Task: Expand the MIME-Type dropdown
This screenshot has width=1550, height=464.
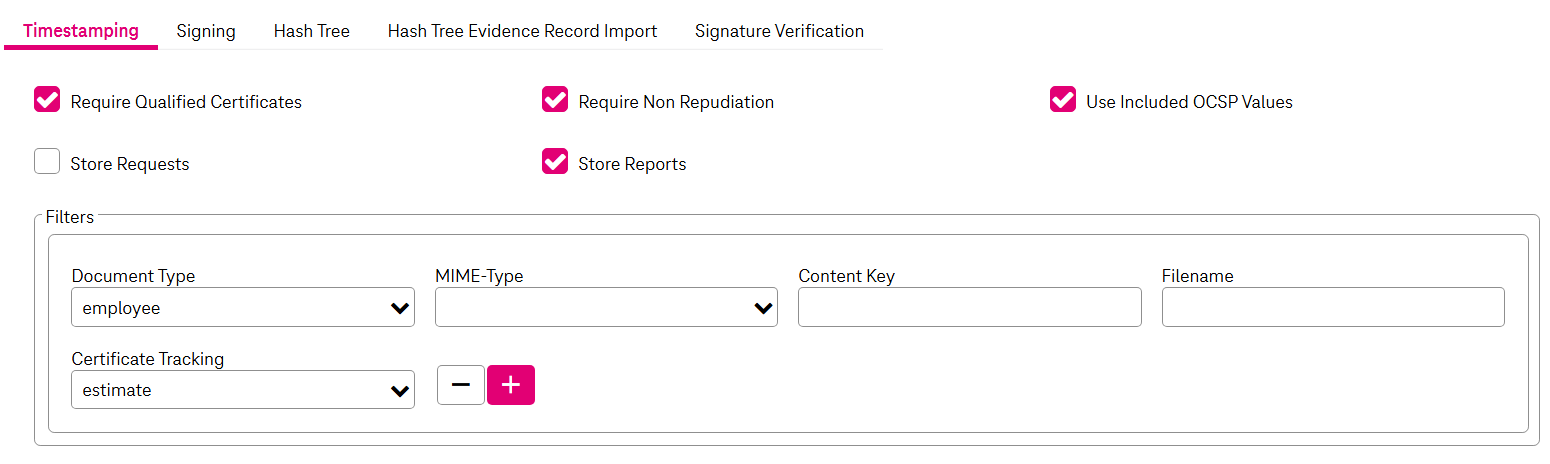Action: 606,308
